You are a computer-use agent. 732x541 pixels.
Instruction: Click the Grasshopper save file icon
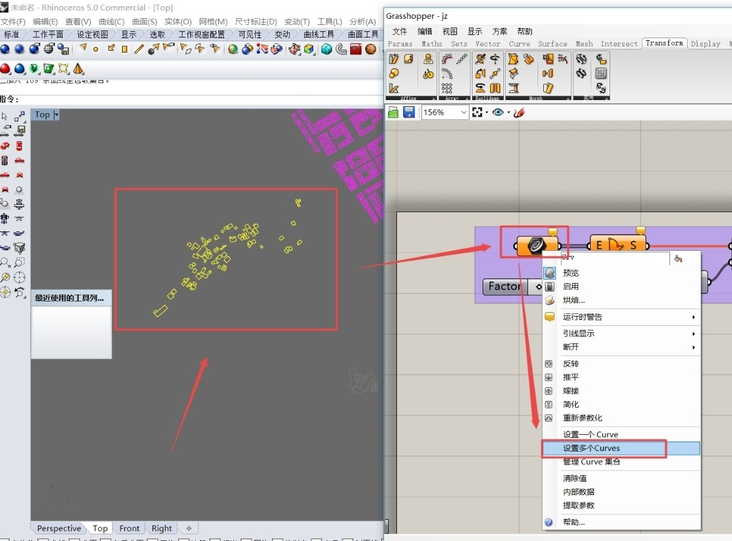coord(409,112)
